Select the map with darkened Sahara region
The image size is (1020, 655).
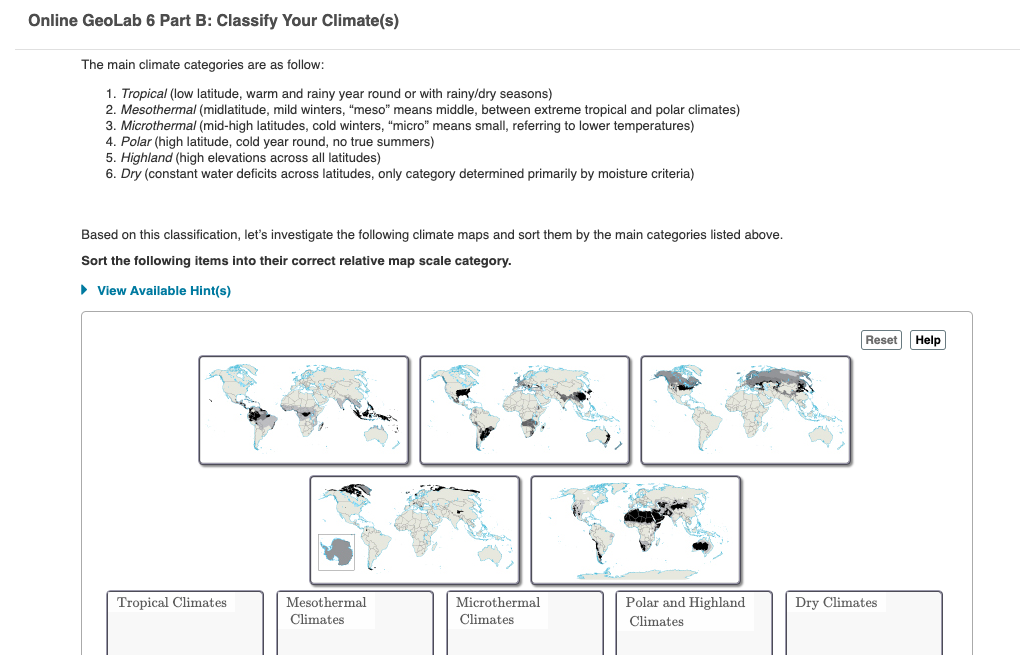coord(636,530)
